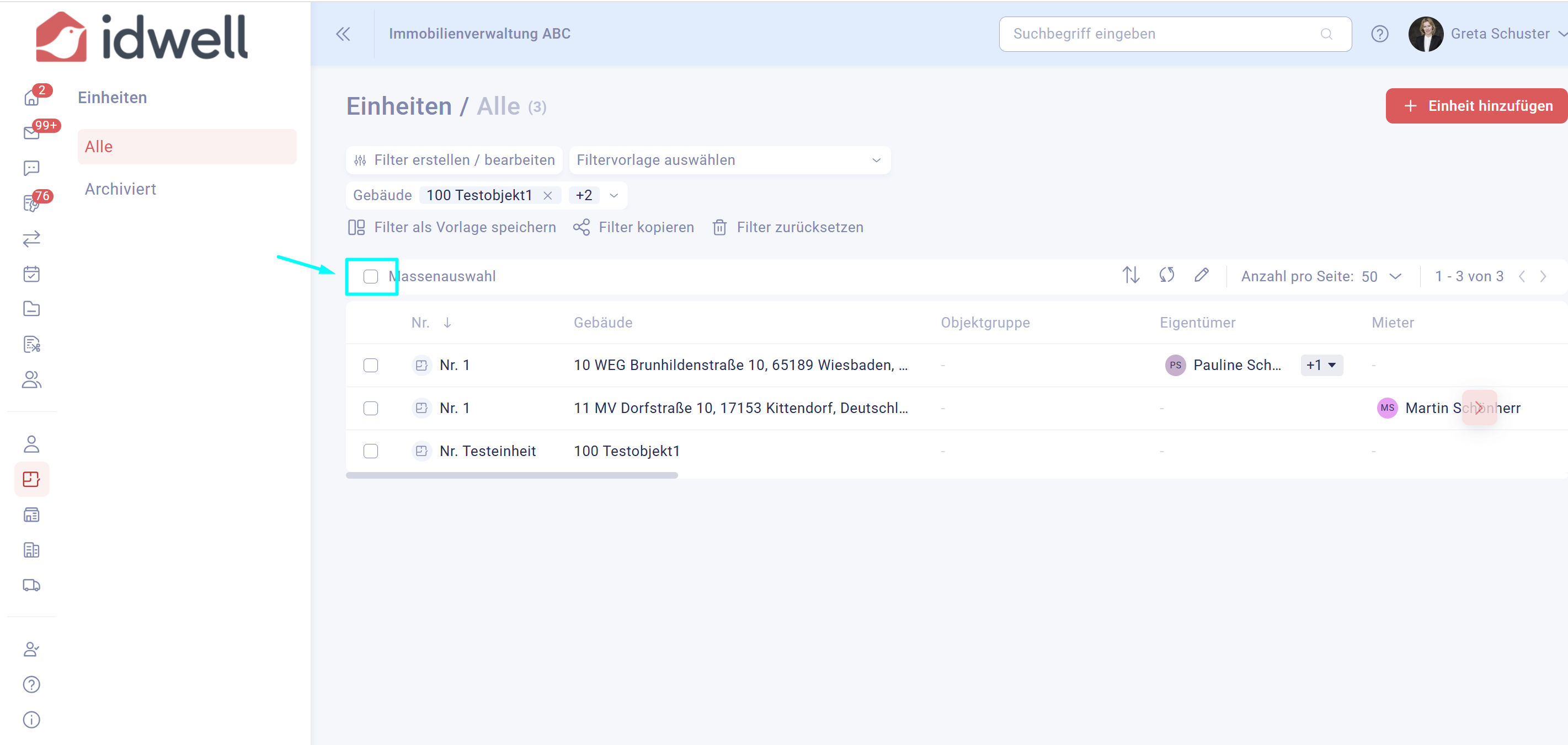Viewport: 1568px width, 745px height.
Task: Click the Mieter column header
Action: pos(1393,323)
